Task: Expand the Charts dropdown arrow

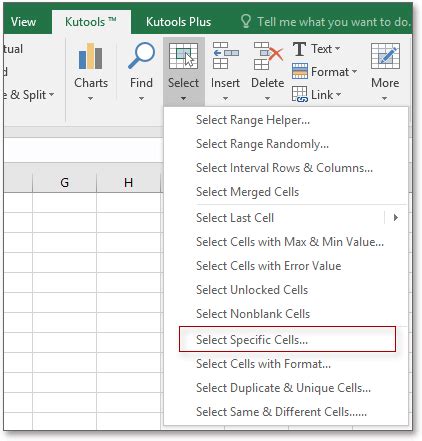Action: point(90,99)
